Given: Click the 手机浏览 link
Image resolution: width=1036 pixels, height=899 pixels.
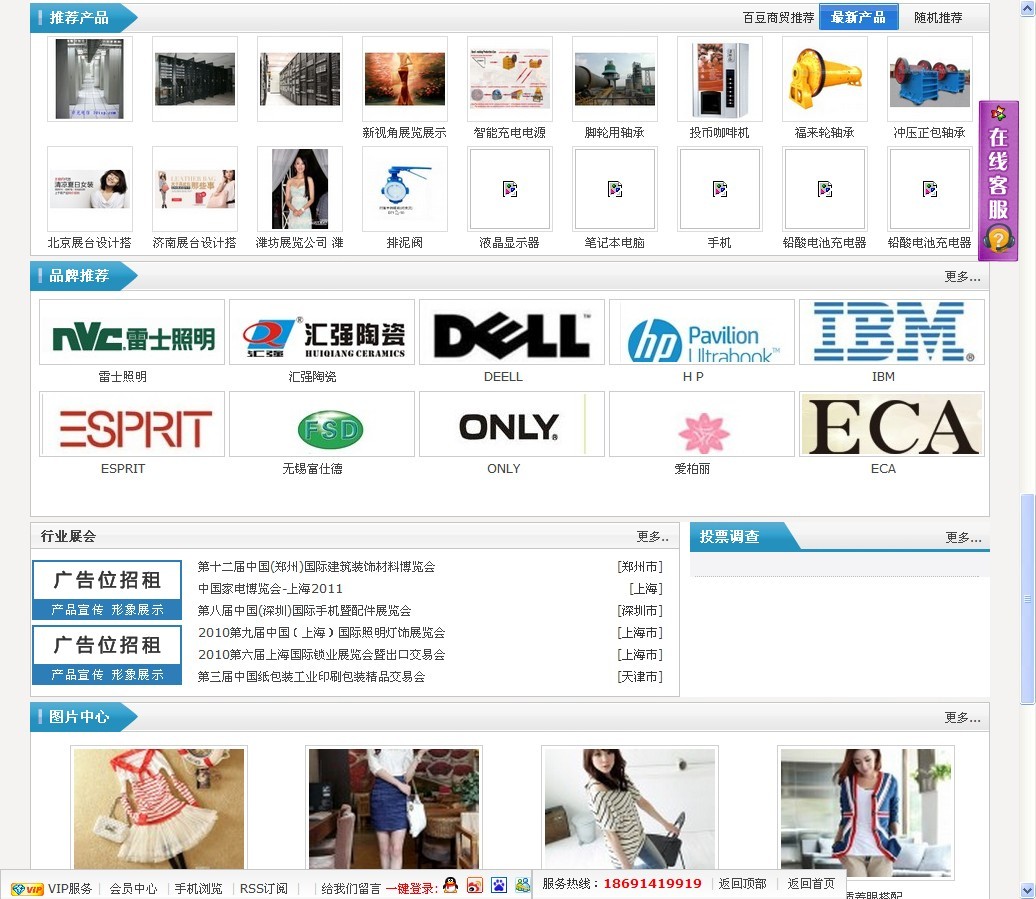Looking at the screenshot, I should coord(198,889).
